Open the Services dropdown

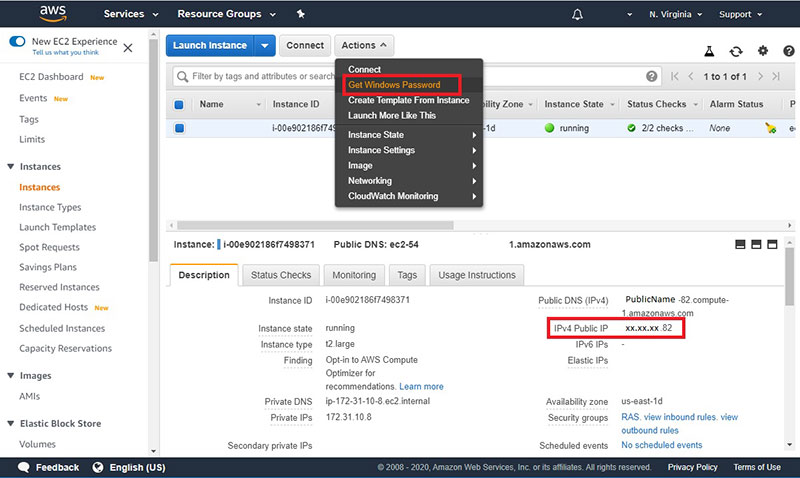click(x=131, y=14)
